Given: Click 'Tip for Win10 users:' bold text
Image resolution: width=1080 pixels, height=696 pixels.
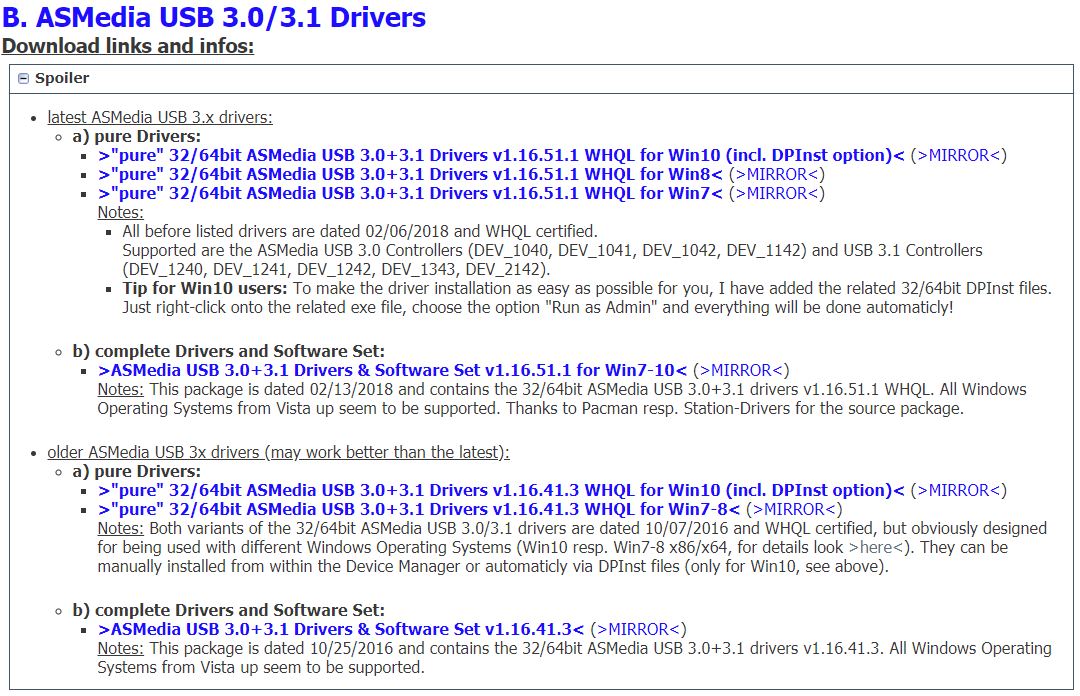Looking at the screenshot, I should coord(205,288).
